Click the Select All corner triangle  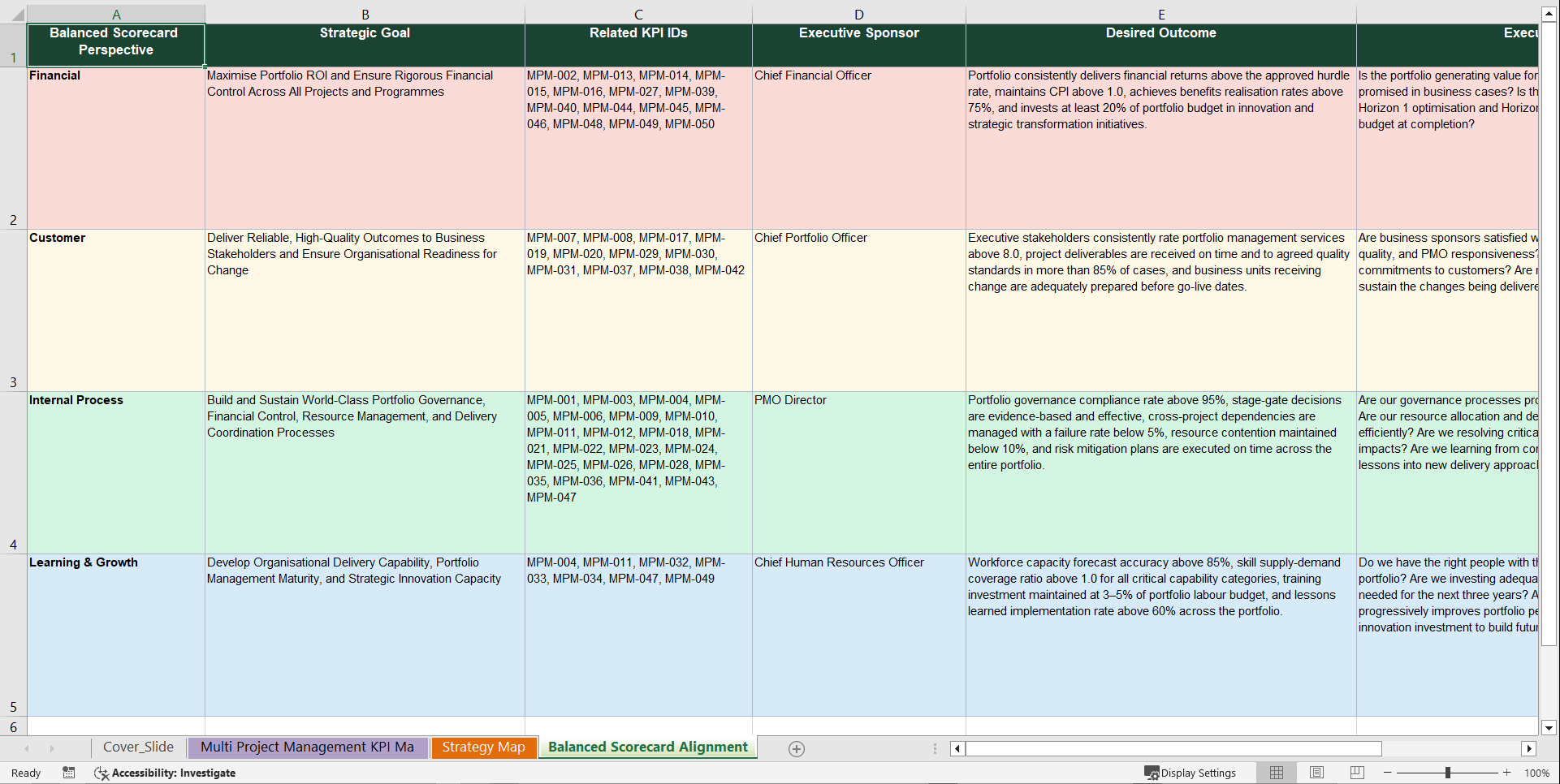(x=17, y=15)
